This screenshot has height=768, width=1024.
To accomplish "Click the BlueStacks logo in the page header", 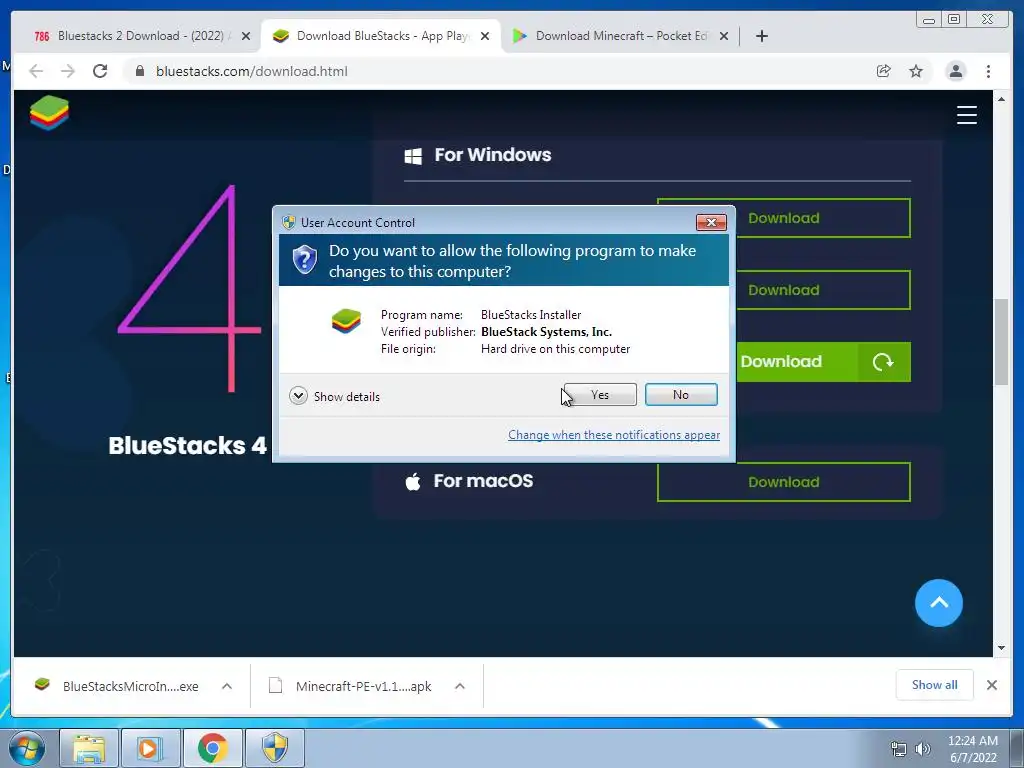I will tap(49, 113).
